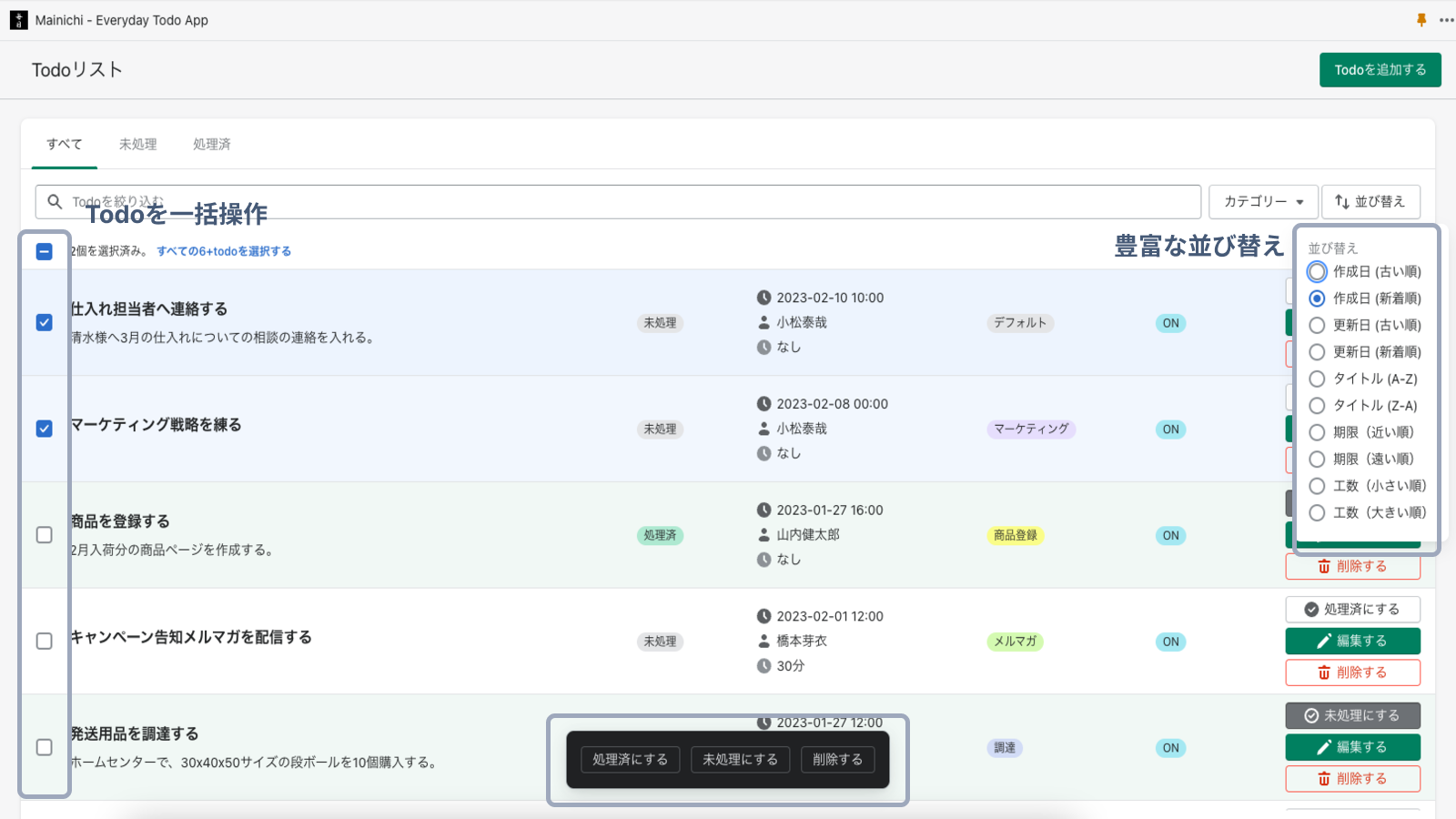This screenshot has height=819, width=1456.
Task: Uncheck the 仕入れ担当者へ連絡する todo
Action: (x=44, y=322)
